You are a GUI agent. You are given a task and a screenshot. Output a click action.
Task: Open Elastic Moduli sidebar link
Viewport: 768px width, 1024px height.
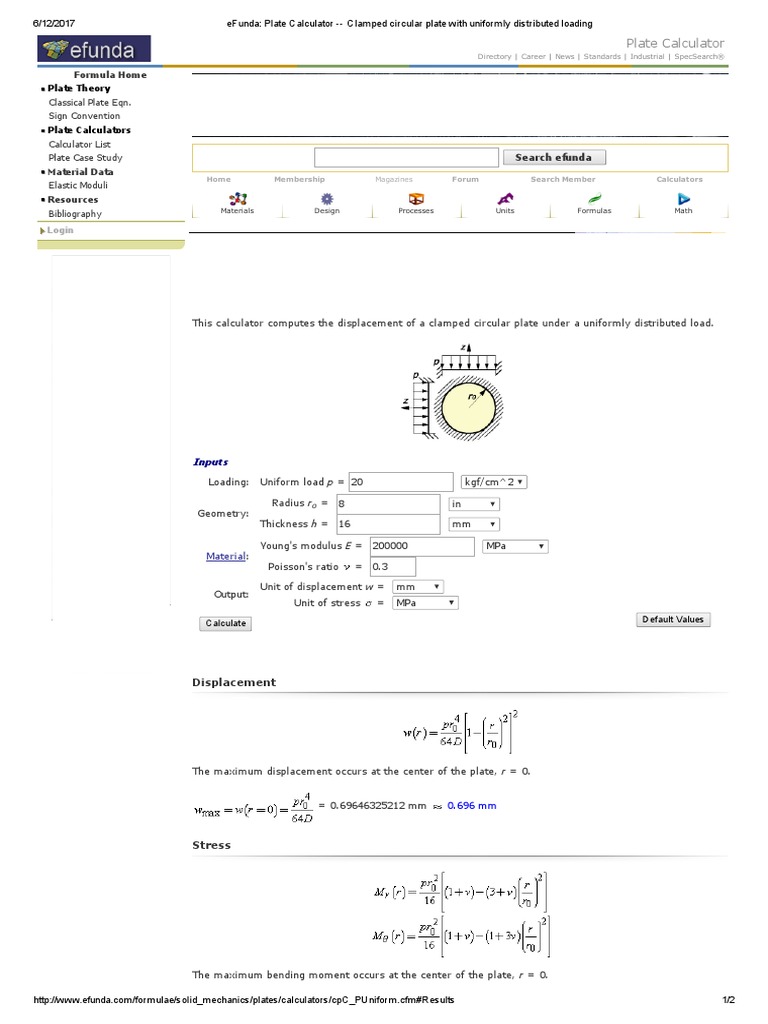coord(78,185)
